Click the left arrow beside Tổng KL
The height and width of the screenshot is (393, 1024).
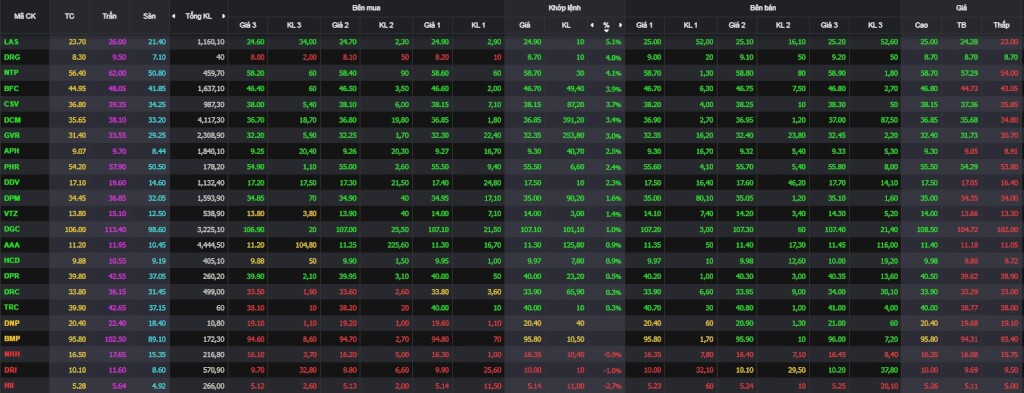(174, 16)
